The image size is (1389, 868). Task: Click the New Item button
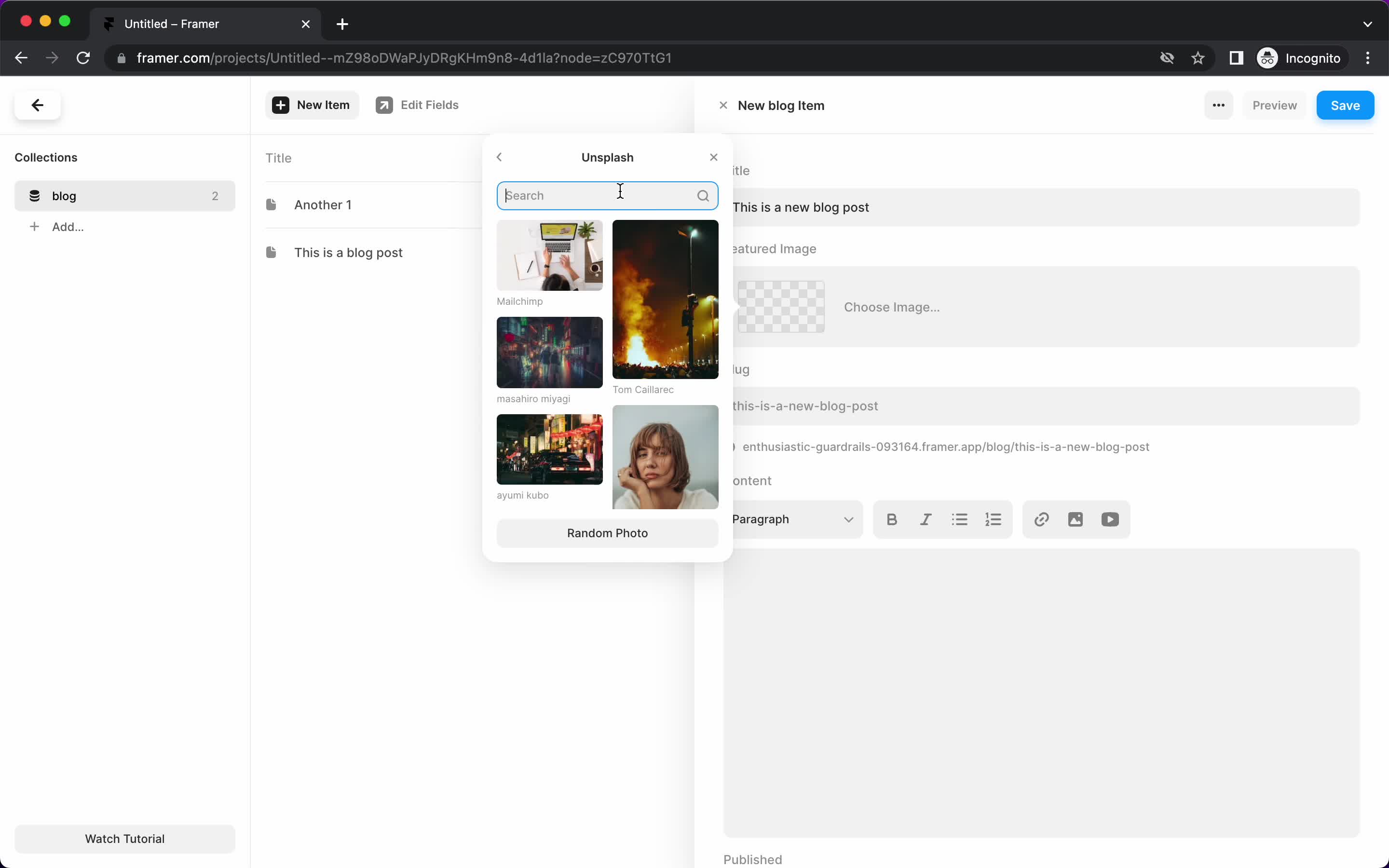(x=312, y=105)
